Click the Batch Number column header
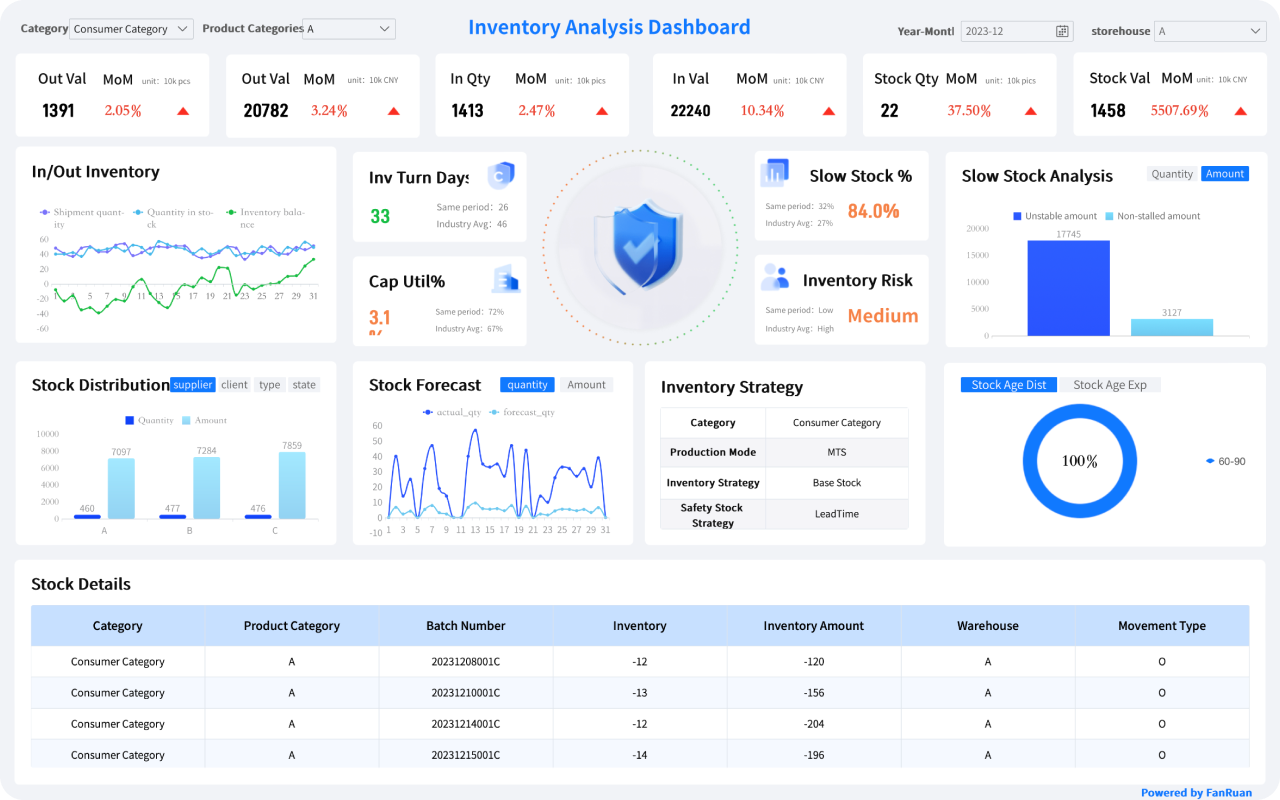 465,626
